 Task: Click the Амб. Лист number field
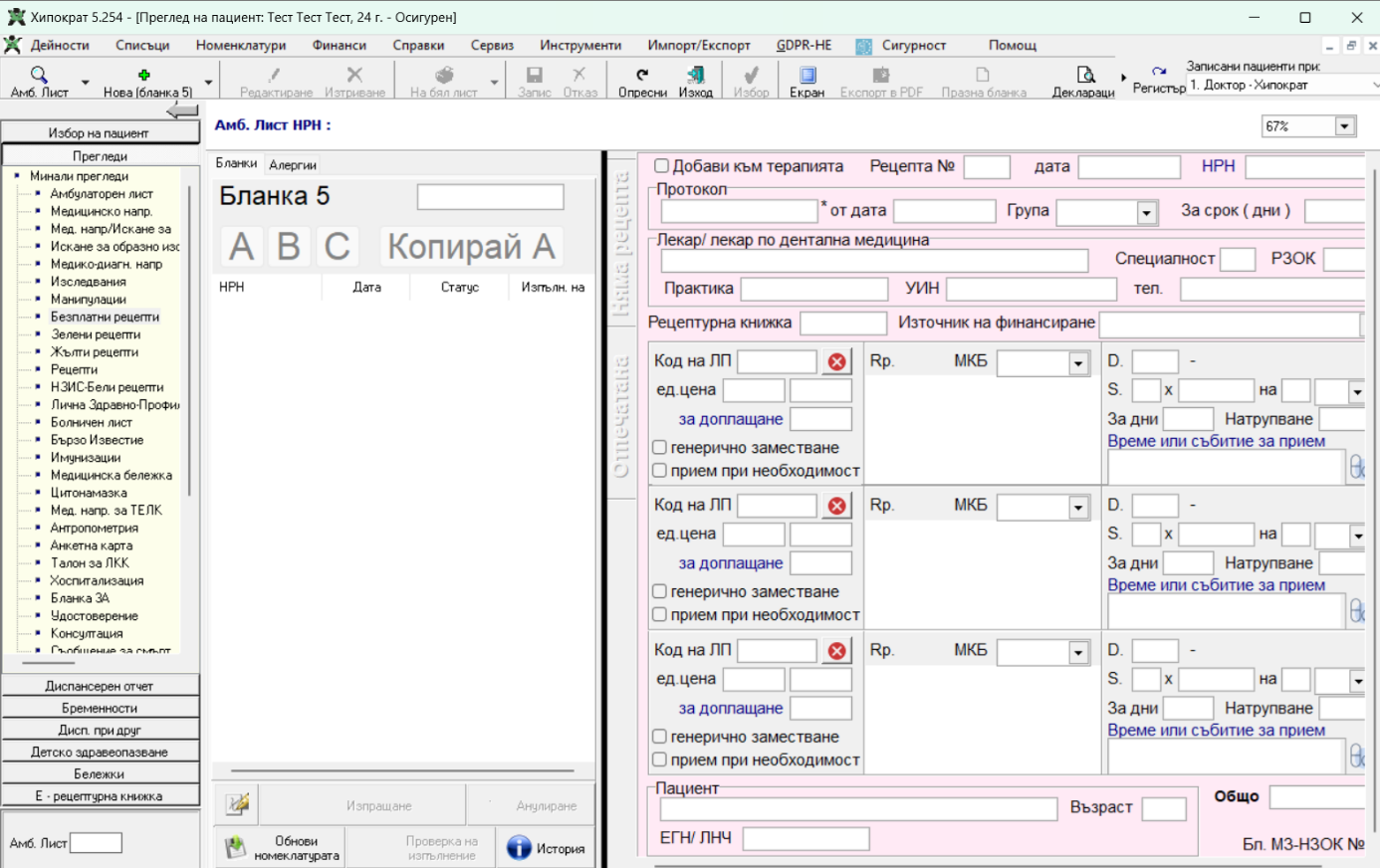pos(97,843)
